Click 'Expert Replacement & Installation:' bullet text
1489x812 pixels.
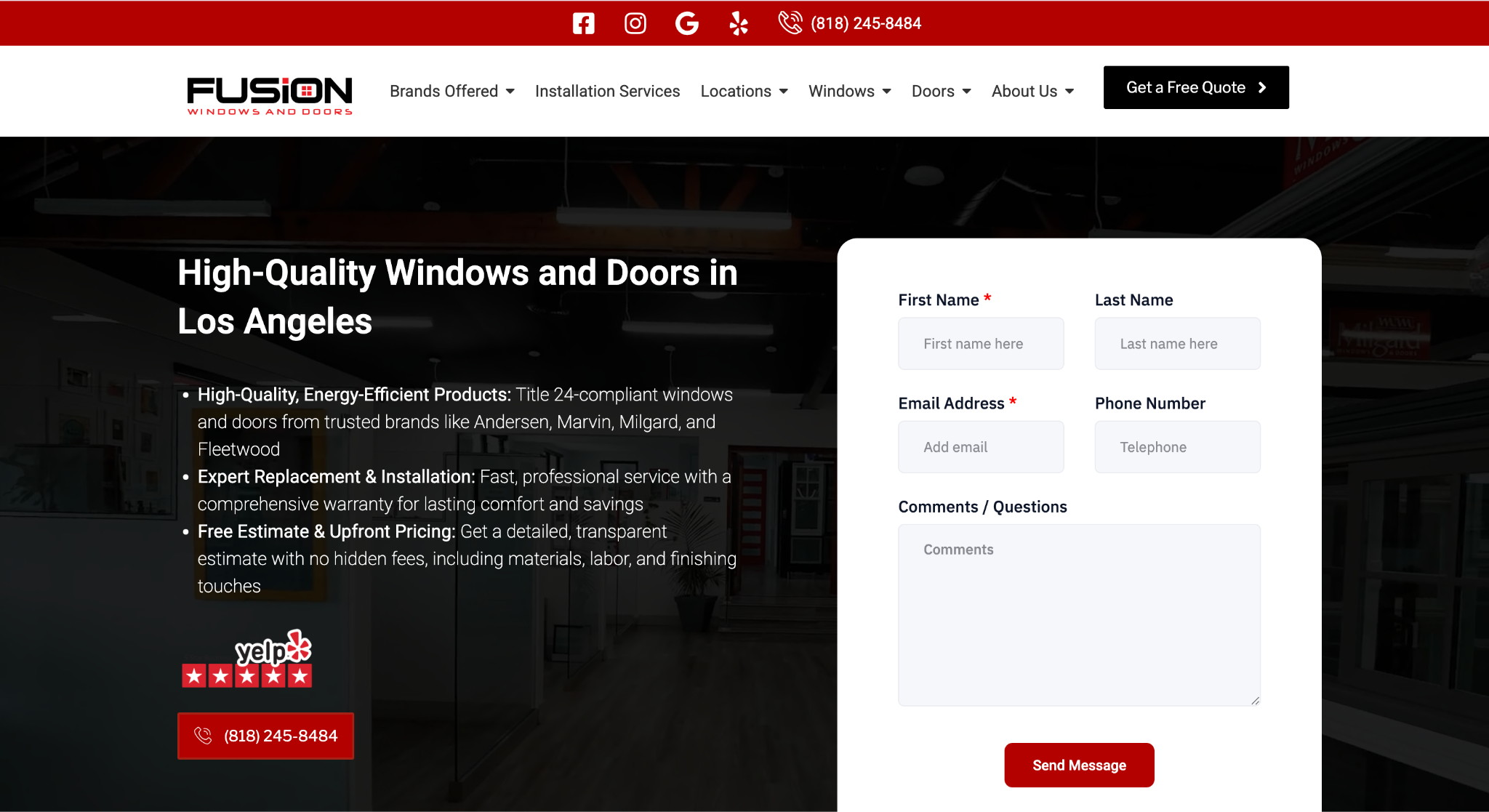point(336,477)
